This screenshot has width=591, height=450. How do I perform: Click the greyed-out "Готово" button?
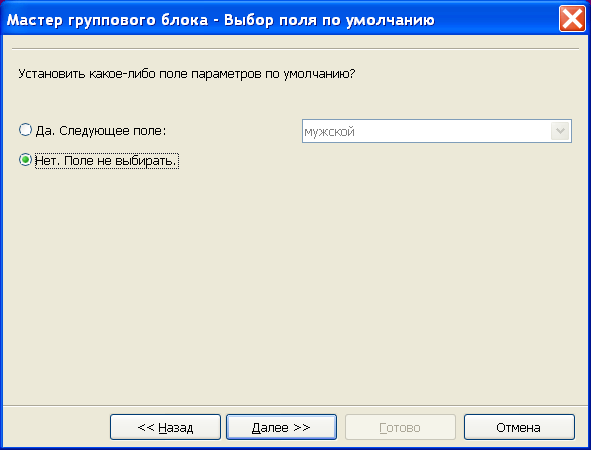(x=400, y=427)
